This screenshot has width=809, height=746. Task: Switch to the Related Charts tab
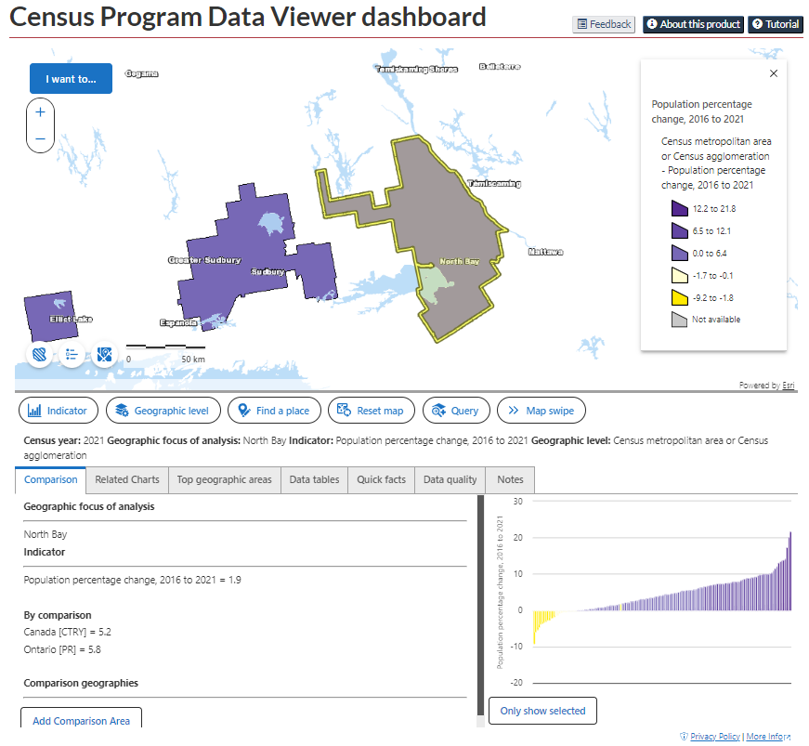(127, 480)
